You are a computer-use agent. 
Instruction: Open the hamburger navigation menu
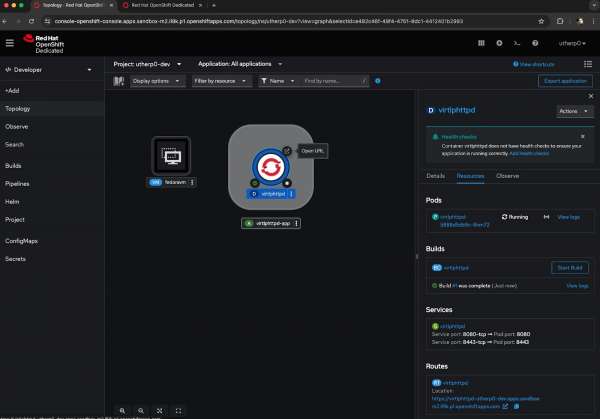[x=10, y=42]
